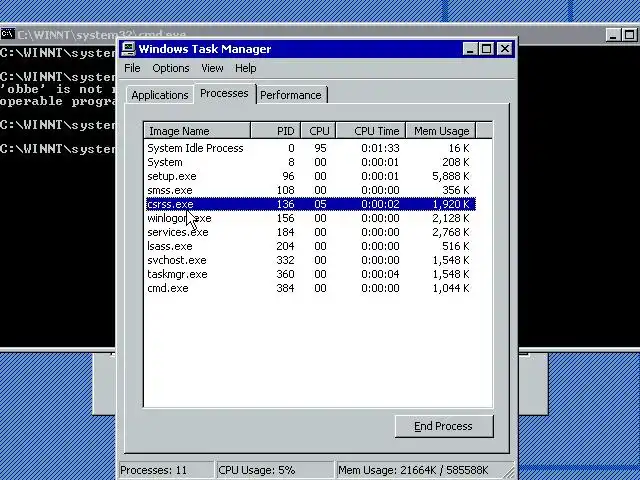640x480 pixels.
Task: Minimize the cmd.exe console window
Action: pos(613,35)
